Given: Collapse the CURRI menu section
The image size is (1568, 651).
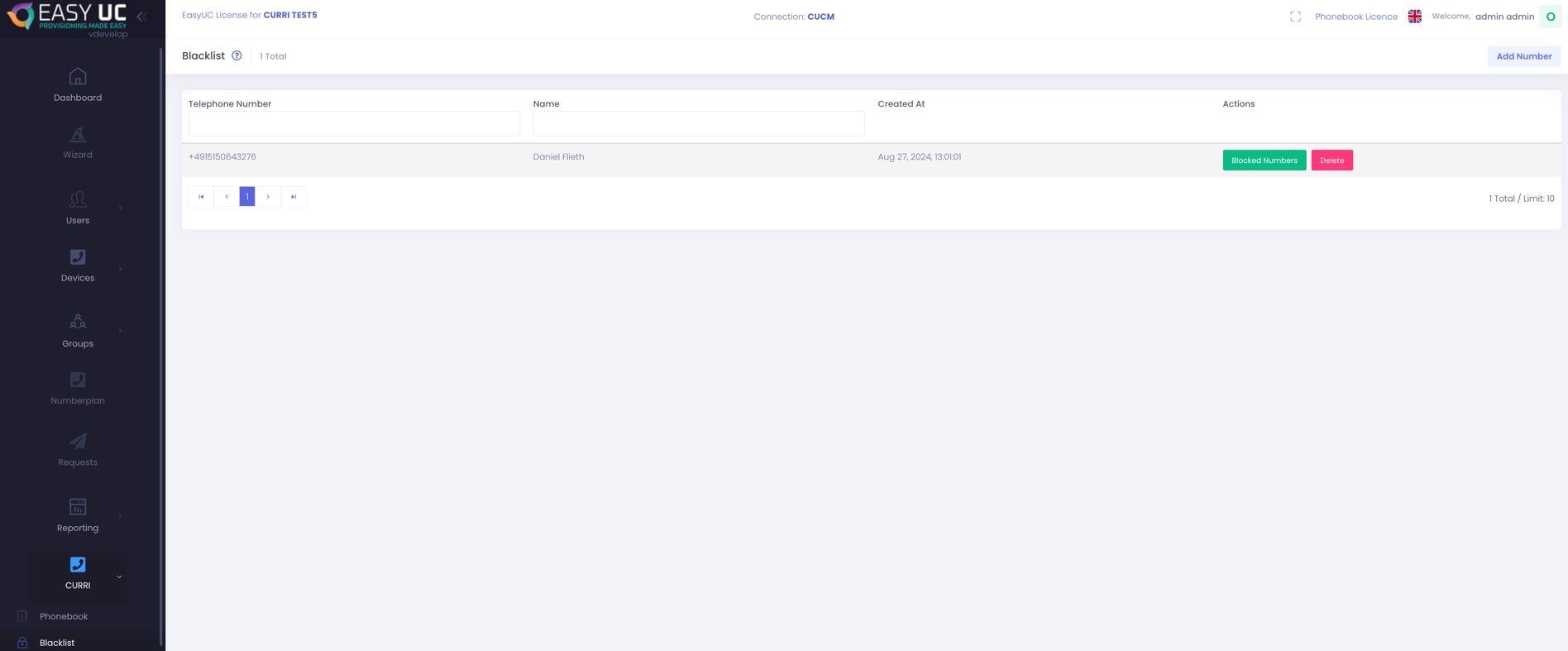Looking at the screenshot, I should coord(119,577).
